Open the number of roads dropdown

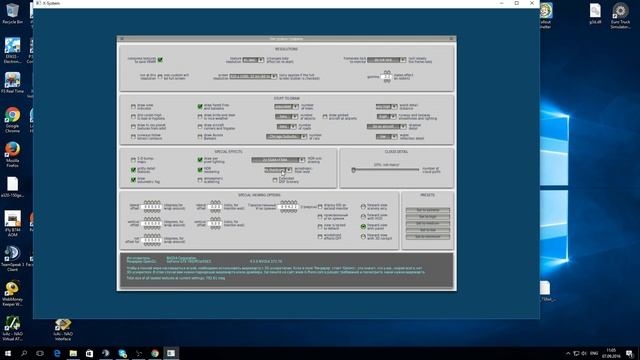click(x=286, y=127)
